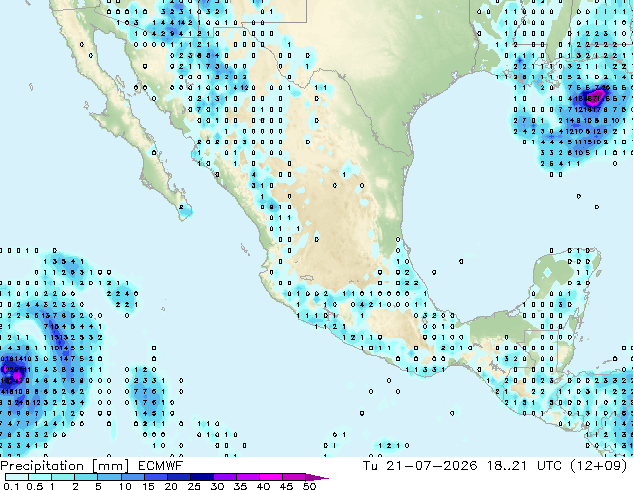Click the magenta rain maximum near Louisiana coast
634x490 pixels.
click(597, 97)
